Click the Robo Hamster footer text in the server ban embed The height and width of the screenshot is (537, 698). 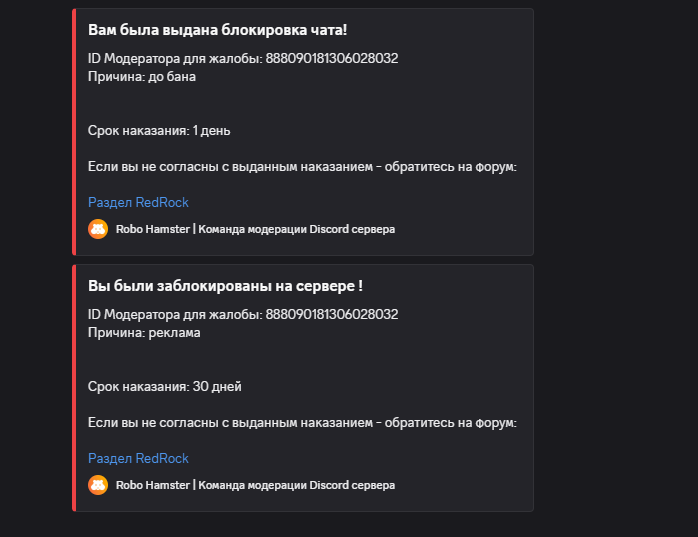(255, 485)
